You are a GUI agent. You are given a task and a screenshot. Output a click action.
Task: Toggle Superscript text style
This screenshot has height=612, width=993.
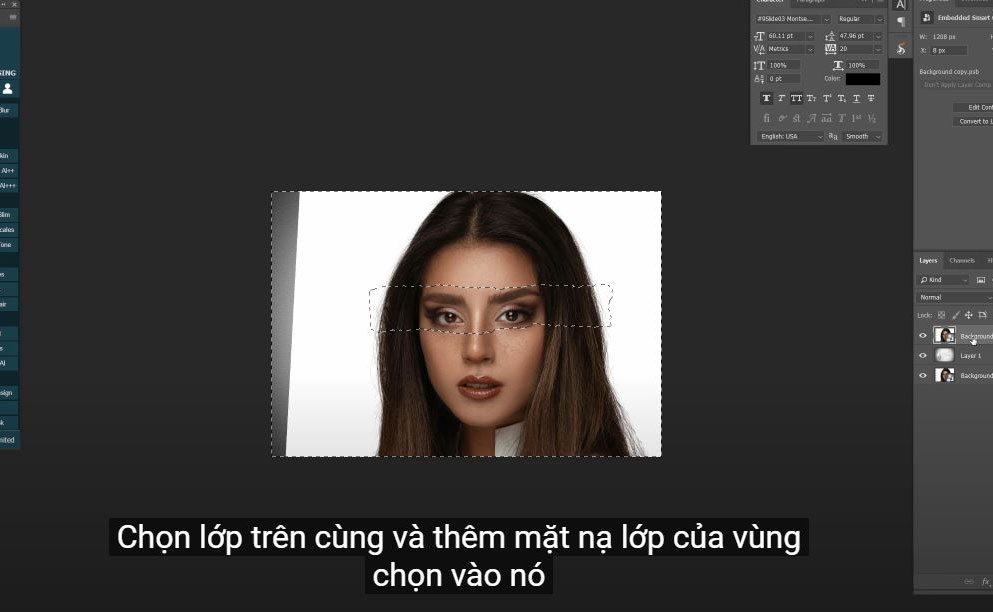pyautogui.click(x=826, y=98)
